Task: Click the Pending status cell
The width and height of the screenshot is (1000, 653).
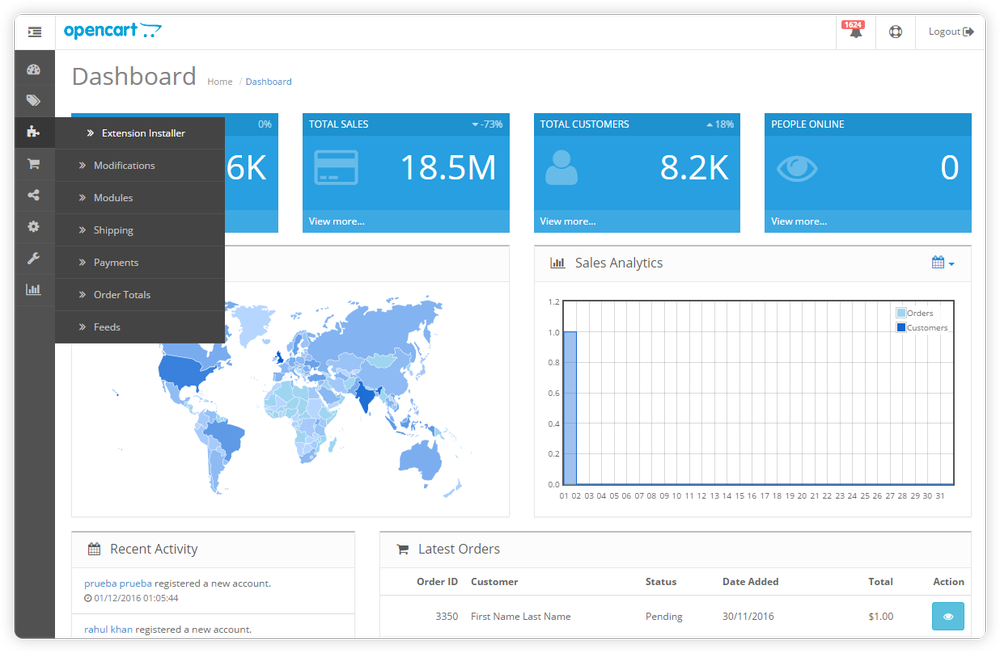Action: [x=663, y=616]
